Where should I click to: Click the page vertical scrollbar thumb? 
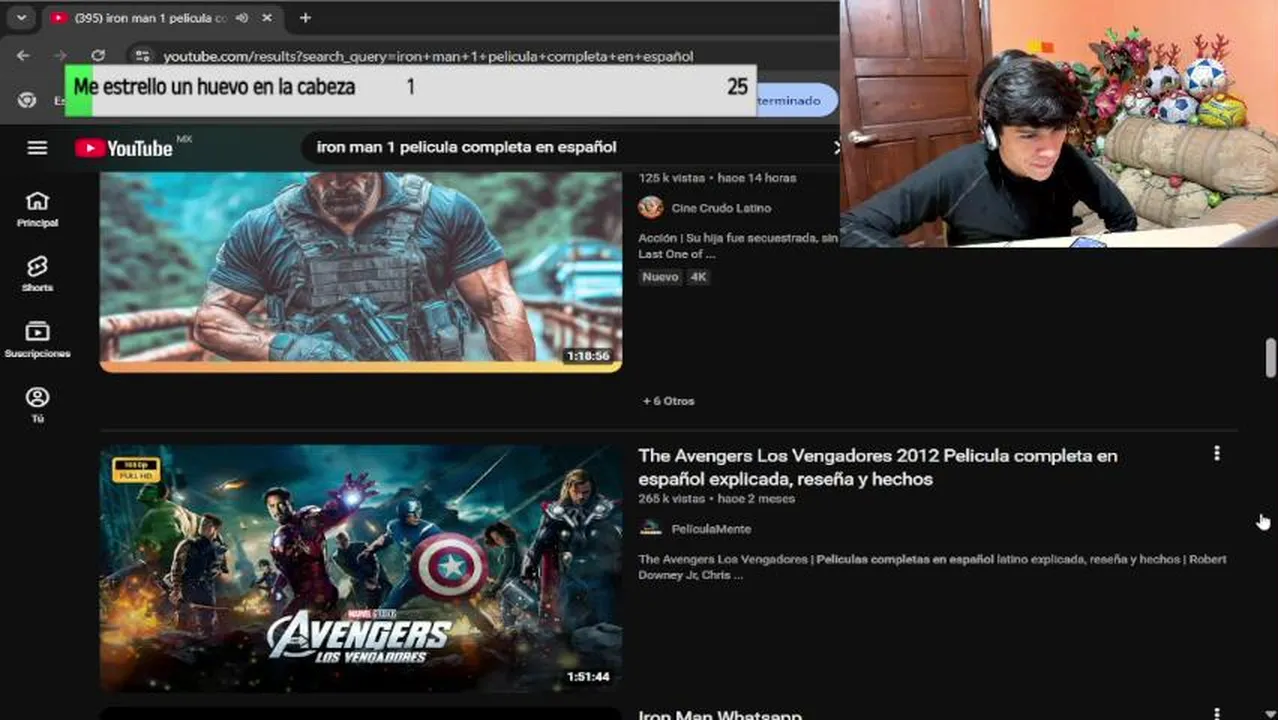pyautogui.click(x=1270, y=358)
